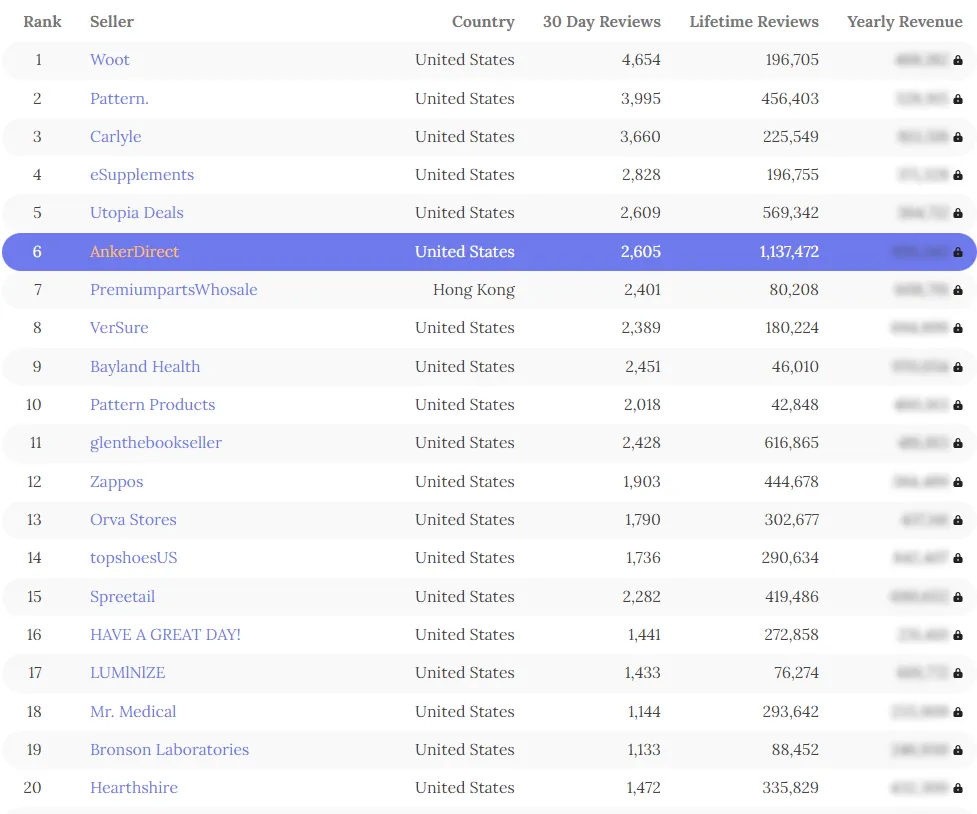Click the 616,865 lifetime reviews value
The width and height of the screenshot is (977, 814).
click(791, 443)
